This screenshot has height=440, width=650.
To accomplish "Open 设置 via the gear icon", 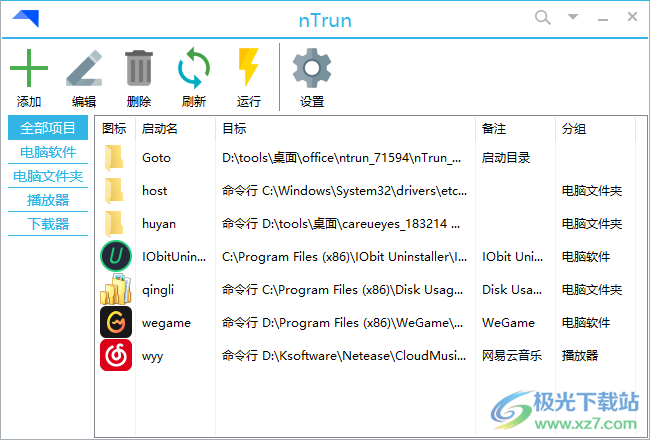I will 312,68.
